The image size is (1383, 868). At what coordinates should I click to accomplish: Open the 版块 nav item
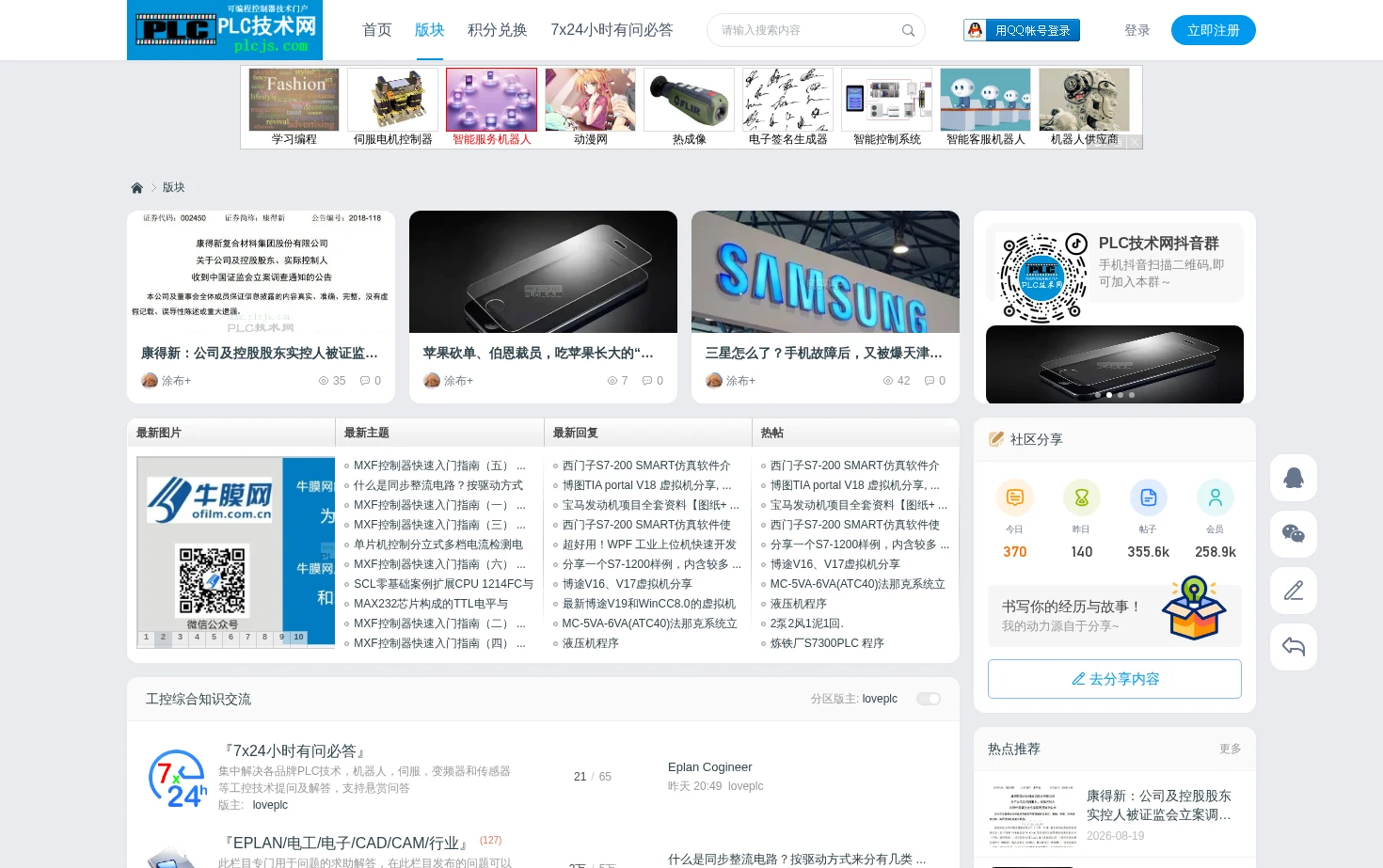tap(430, 30)
